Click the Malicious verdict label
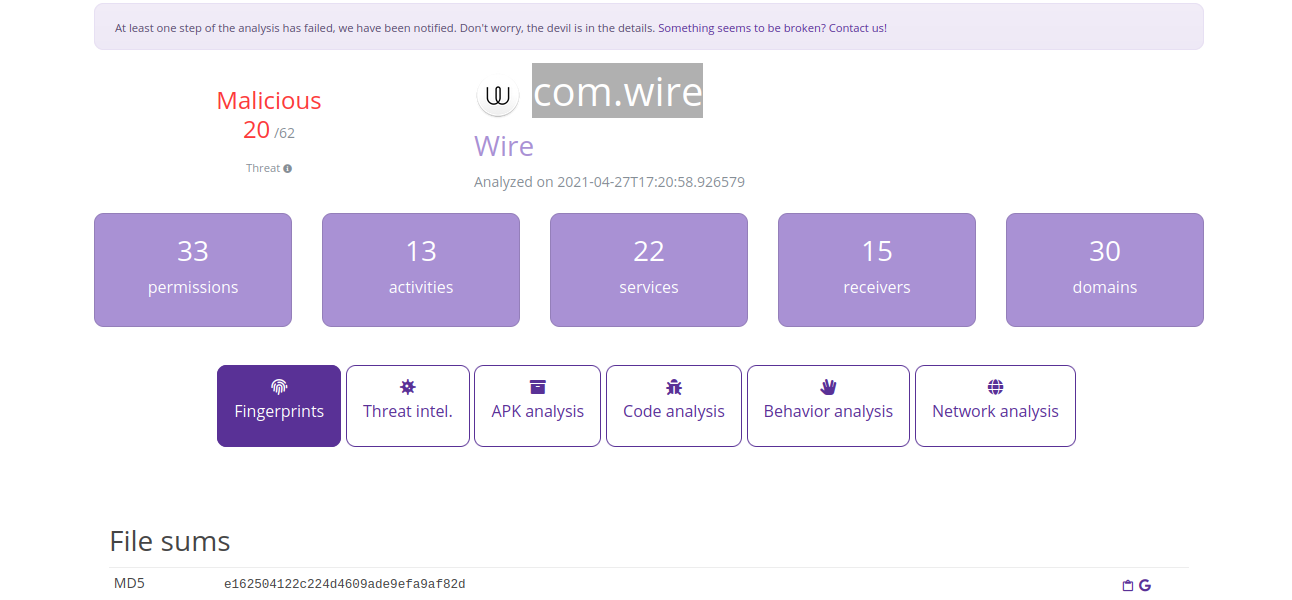This screenshot has height=600, width=1292. (269, 101)
